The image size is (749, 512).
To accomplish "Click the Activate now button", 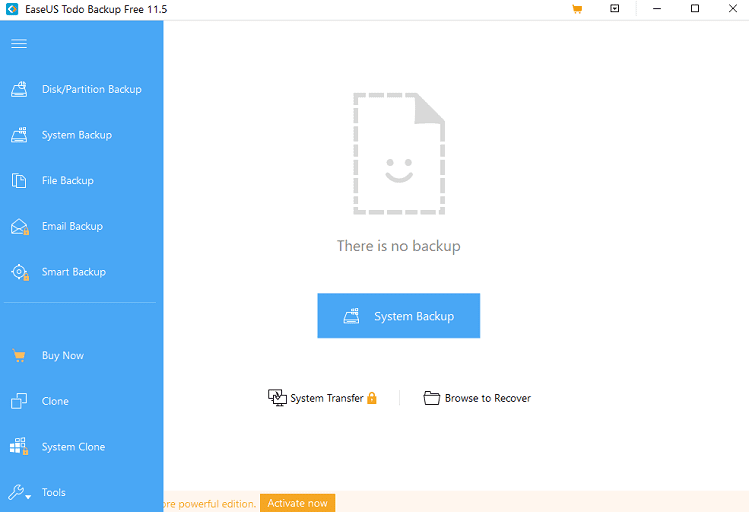I will click(298, 503).
